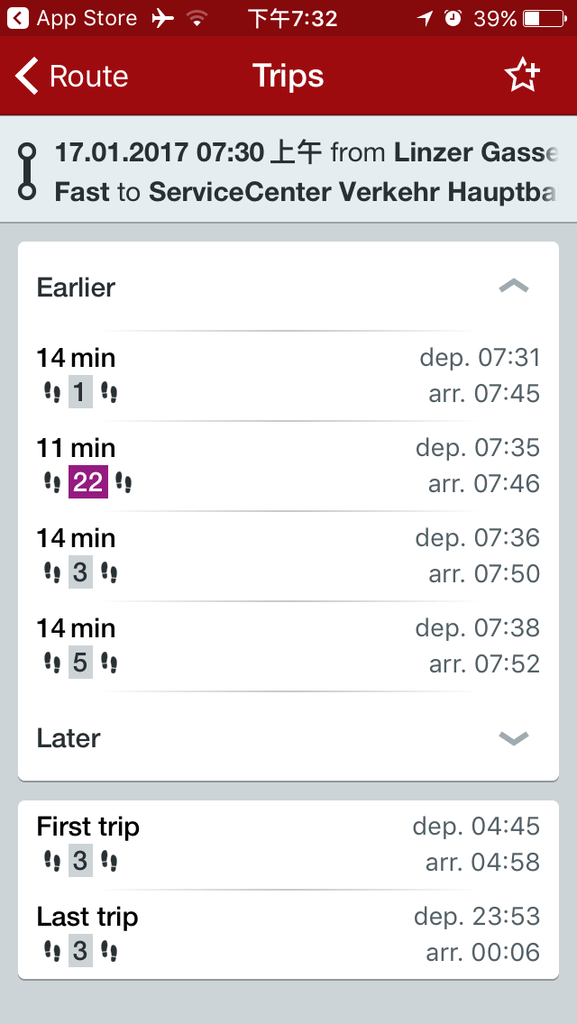Viewport: 577px width, 1024px height.
Task: Tap the add-to-favorites star icon
Action: [522, 76]
